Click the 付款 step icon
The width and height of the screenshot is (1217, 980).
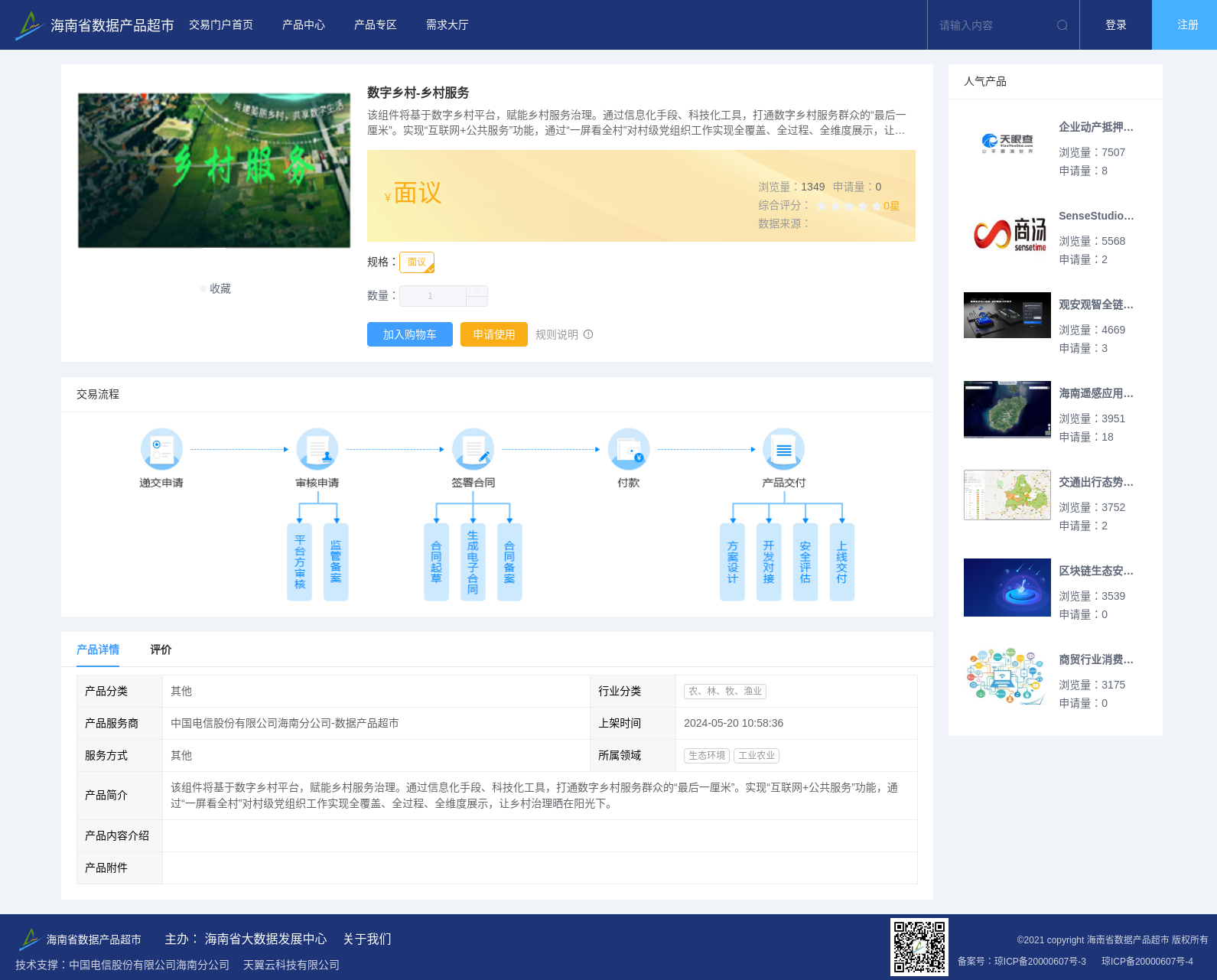tap(629, 449)
